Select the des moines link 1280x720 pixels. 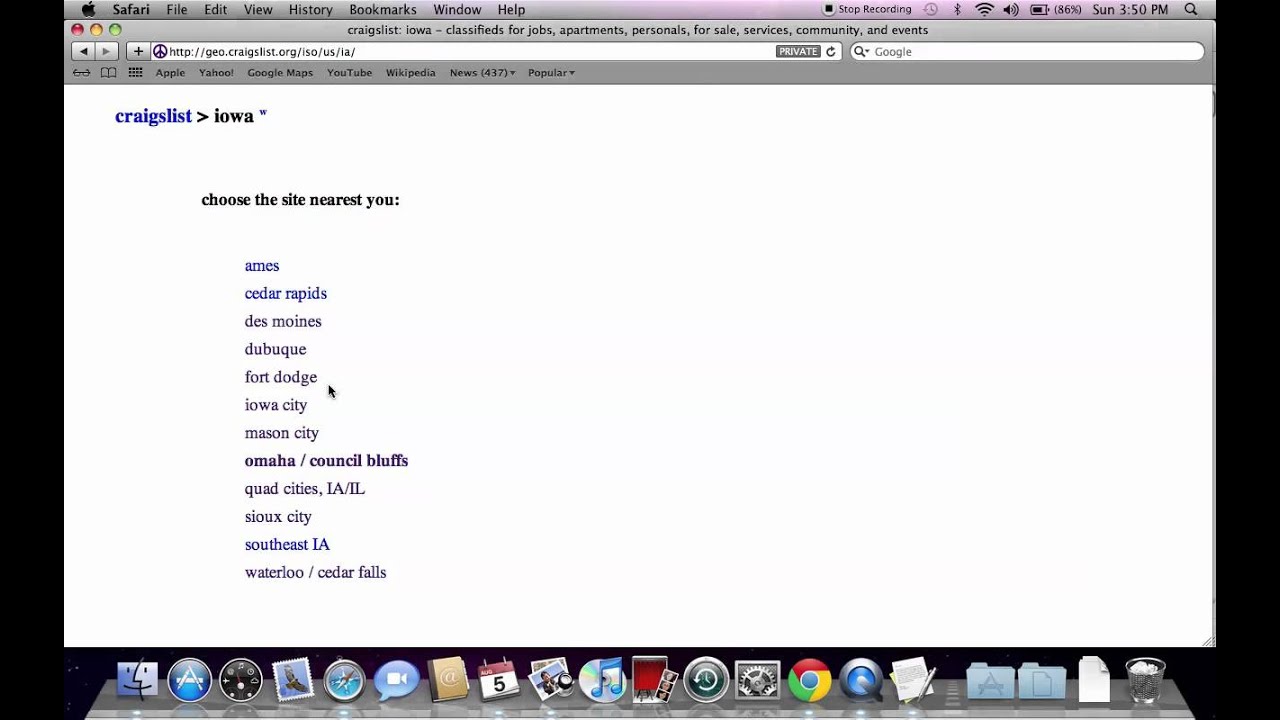click(283, 322)
